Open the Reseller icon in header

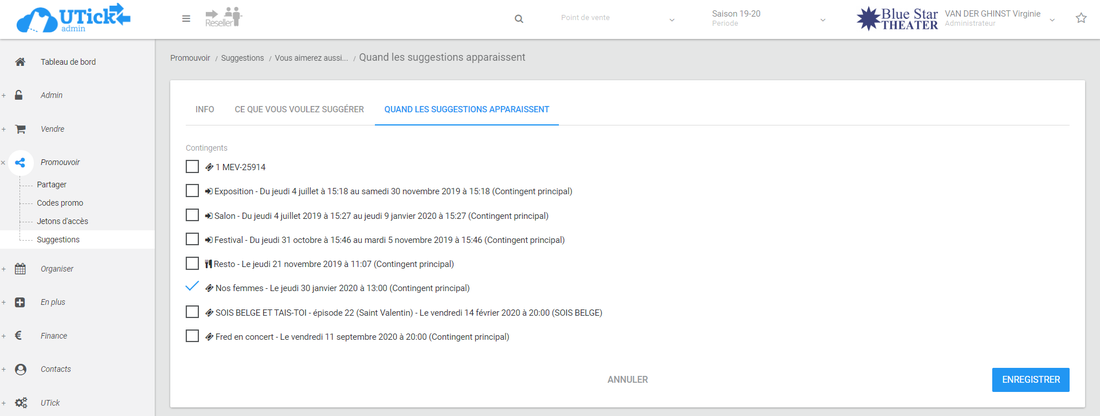click(223, 18)
